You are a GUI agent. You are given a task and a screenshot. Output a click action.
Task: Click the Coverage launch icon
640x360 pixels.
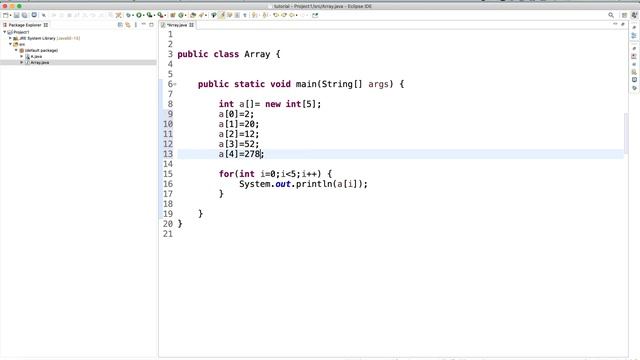(149, 15)
